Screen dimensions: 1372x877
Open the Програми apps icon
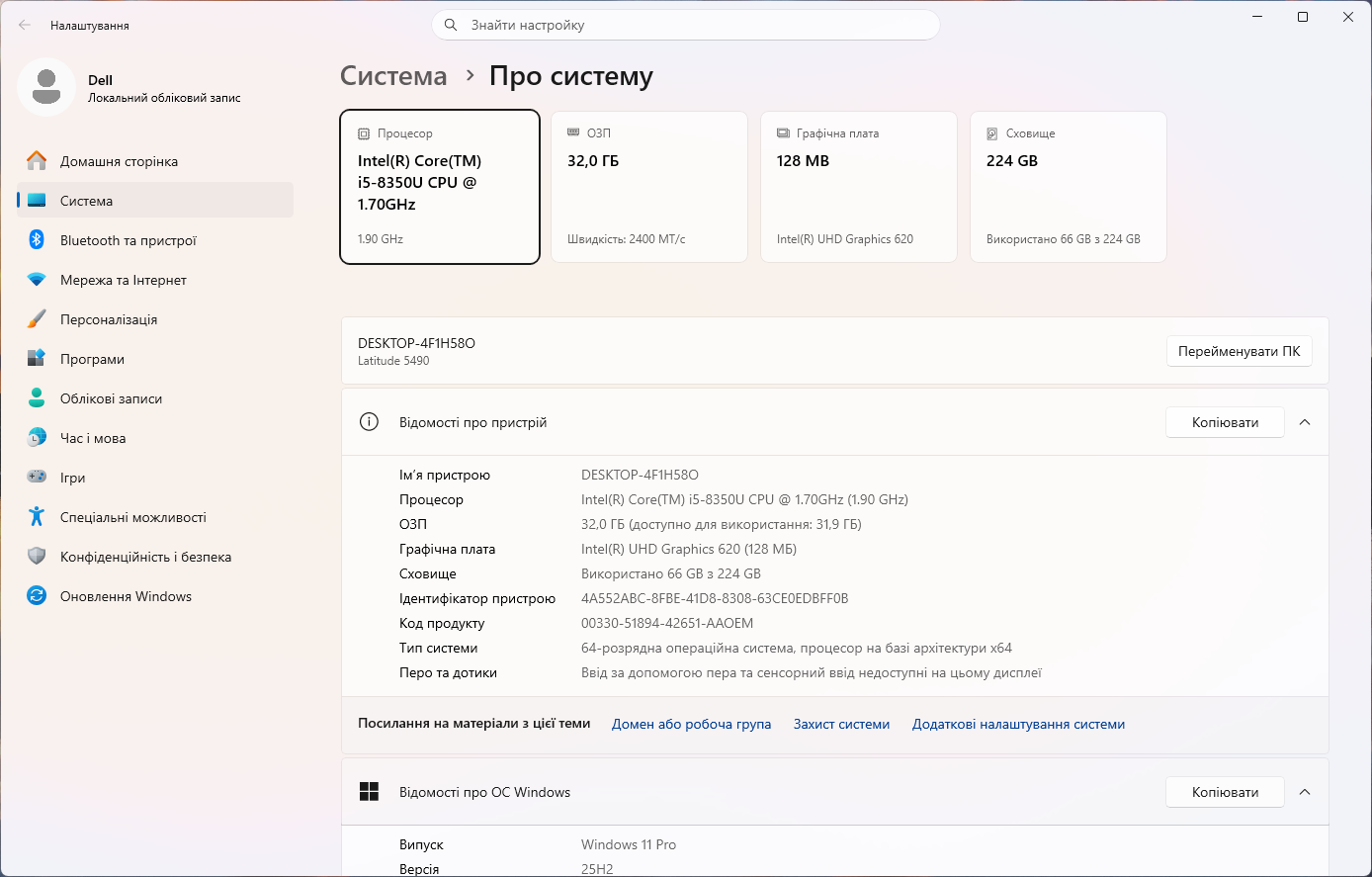pyautogui.click(x=37, y=359)
